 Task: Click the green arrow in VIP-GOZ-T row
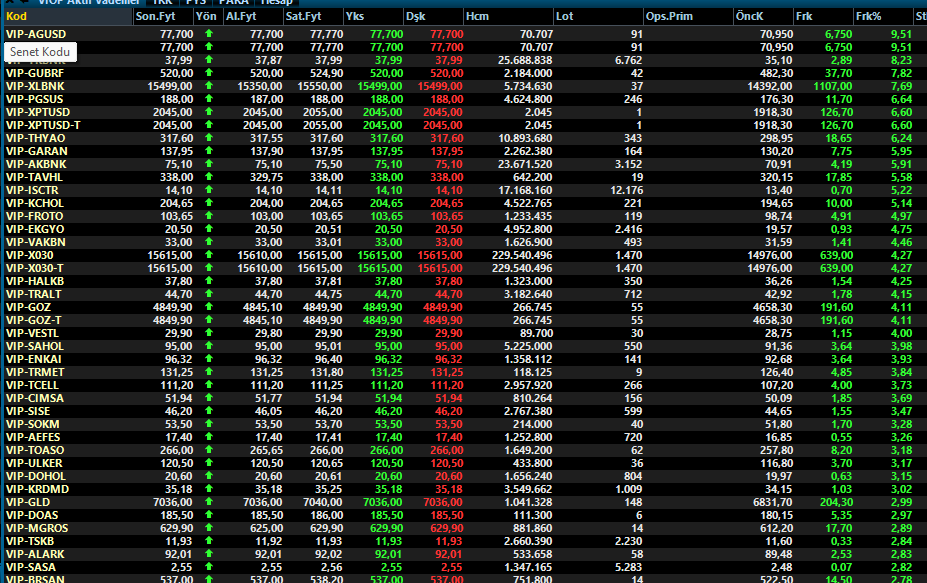click(x=209, y=320)
